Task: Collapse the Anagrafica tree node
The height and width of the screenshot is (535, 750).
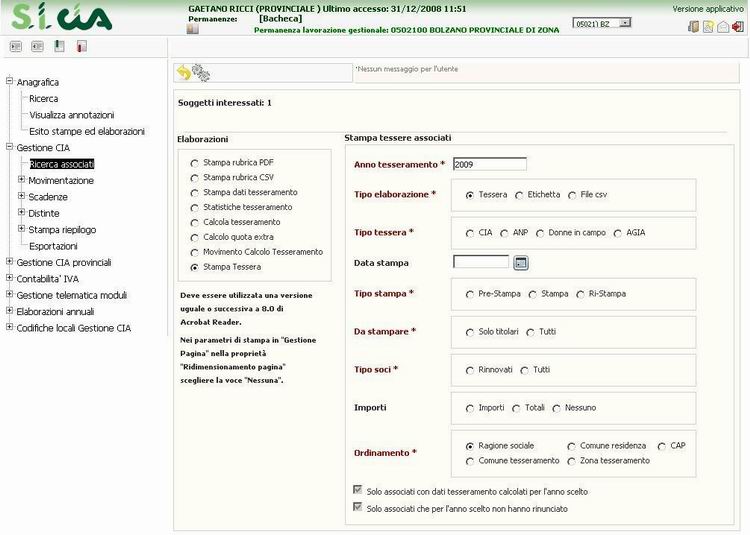Action: point(9,81)
